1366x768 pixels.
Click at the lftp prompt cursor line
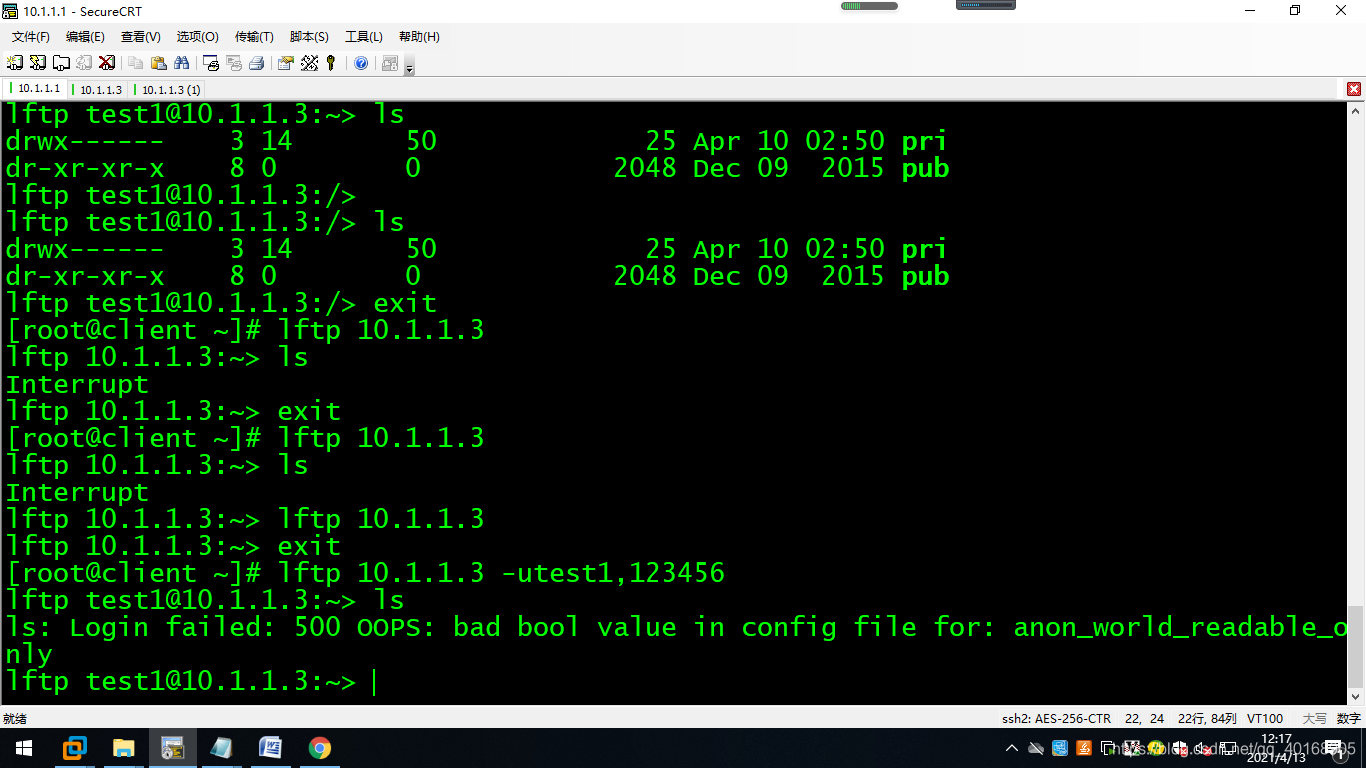[x=190, y=681]
